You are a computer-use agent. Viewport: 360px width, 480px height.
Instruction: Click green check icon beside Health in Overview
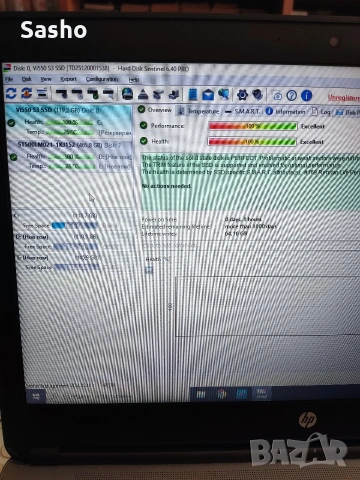[144, 141]
